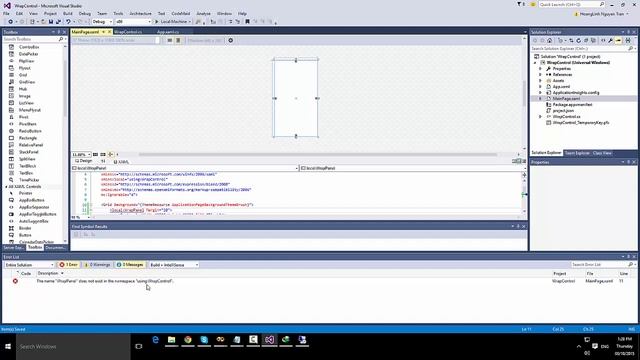The width and height of the screenshot is (640, 360).
Task: Click the Sync with Active Document icon
Action: coord(571,40)
